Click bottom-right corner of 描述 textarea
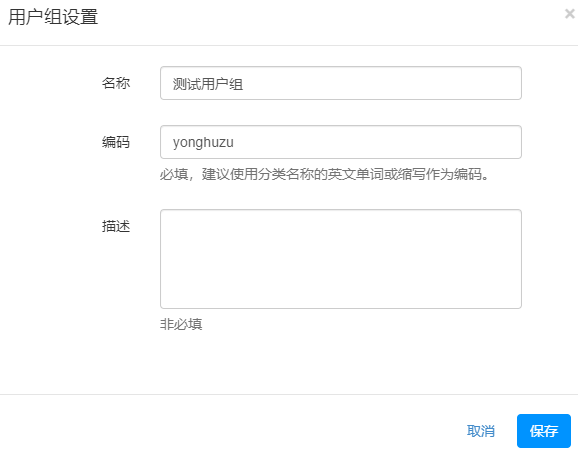The height and width of the screenshot is (464, 578). click(x=519, y=306)
